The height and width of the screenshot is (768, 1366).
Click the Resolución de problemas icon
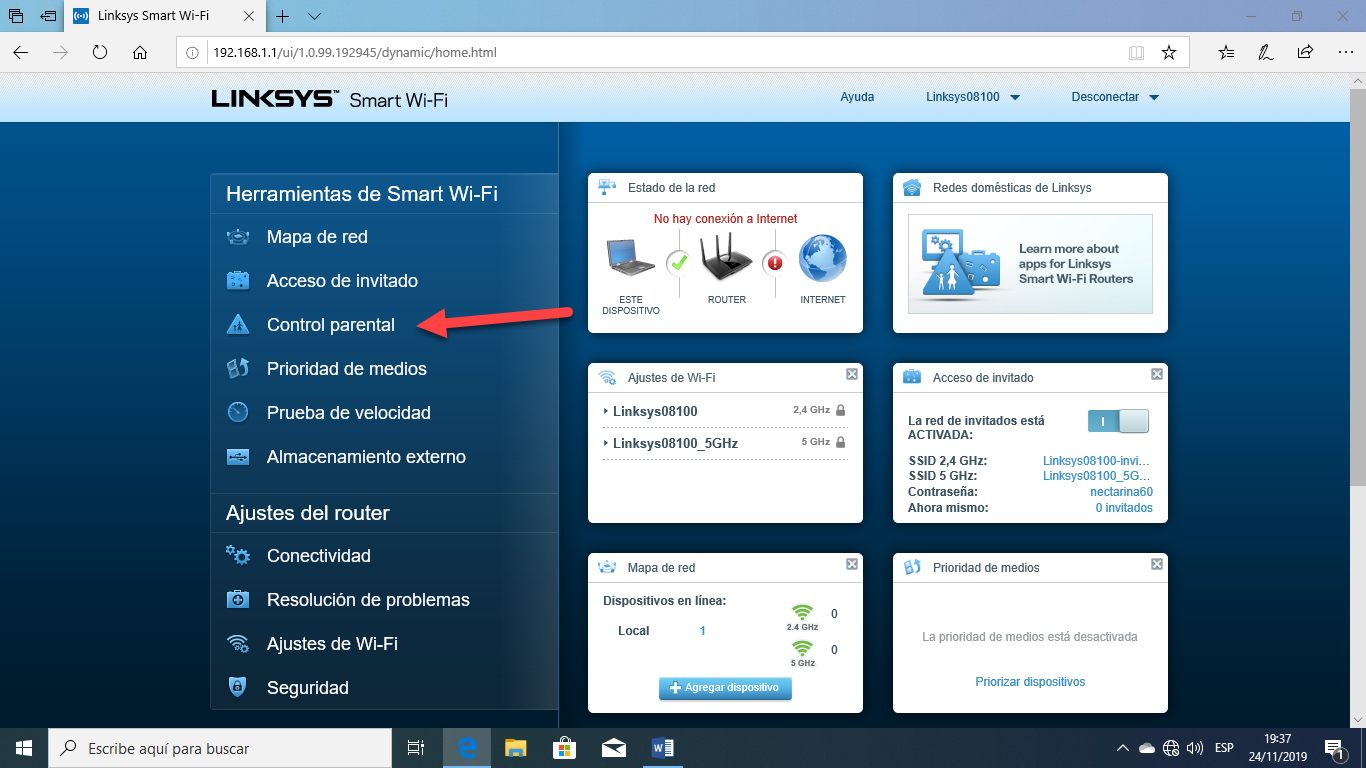238,600
